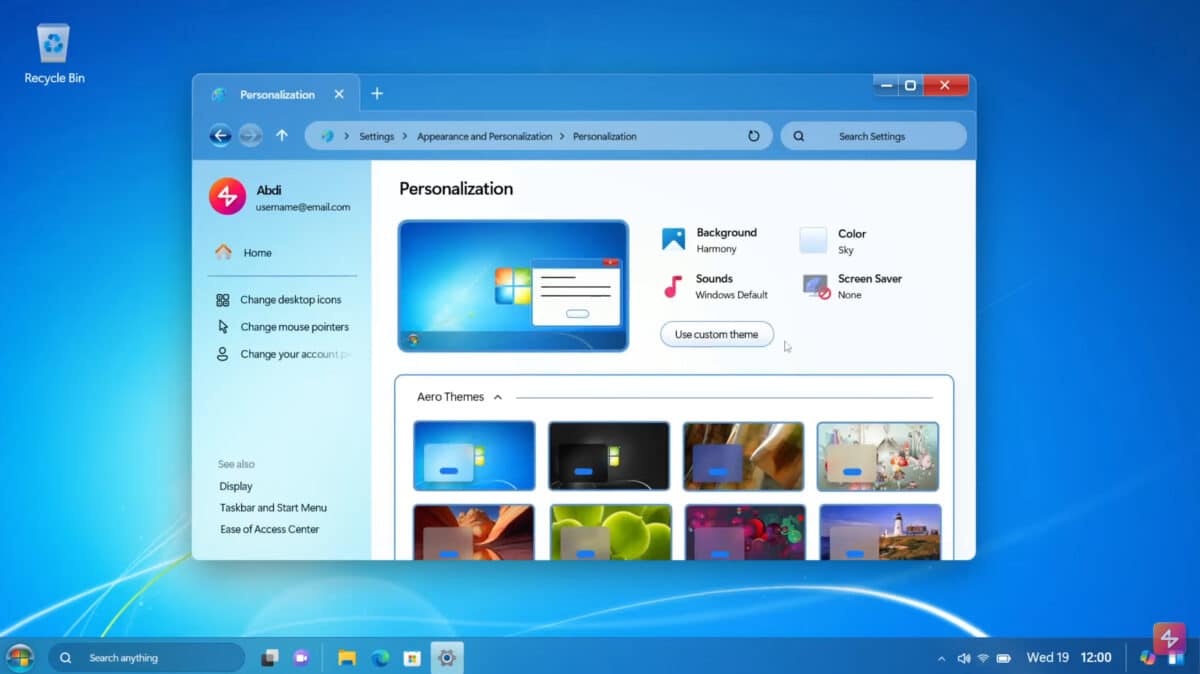Collapse the Aero Themes section
The image size is (1200, 674).
498,397
